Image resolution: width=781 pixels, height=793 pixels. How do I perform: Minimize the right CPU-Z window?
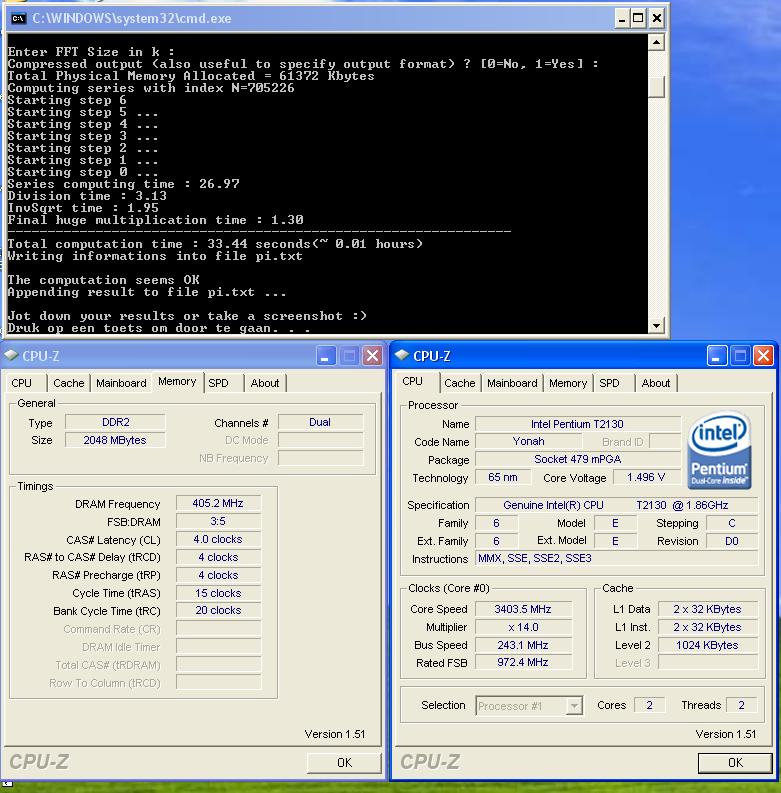point(717,356)
